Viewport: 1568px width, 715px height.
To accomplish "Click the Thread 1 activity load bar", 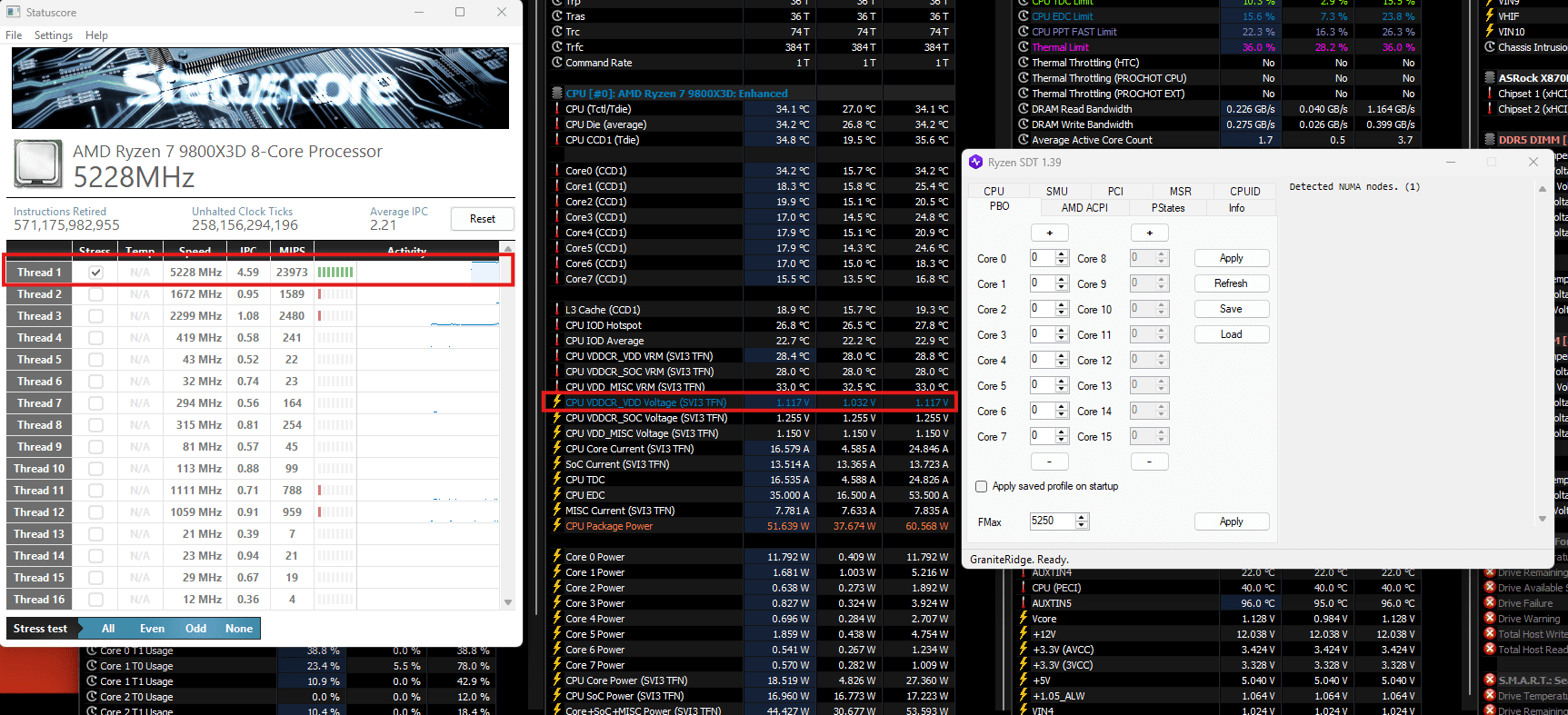I will coord(335,273).
